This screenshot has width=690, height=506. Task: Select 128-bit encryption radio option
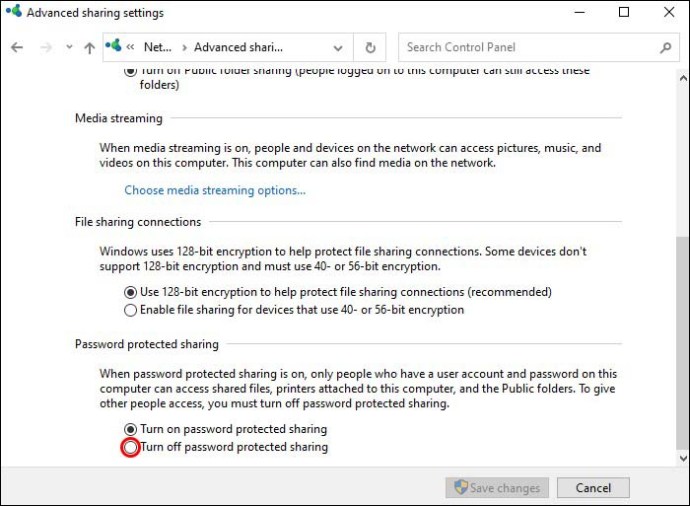[x=130, y=292]
